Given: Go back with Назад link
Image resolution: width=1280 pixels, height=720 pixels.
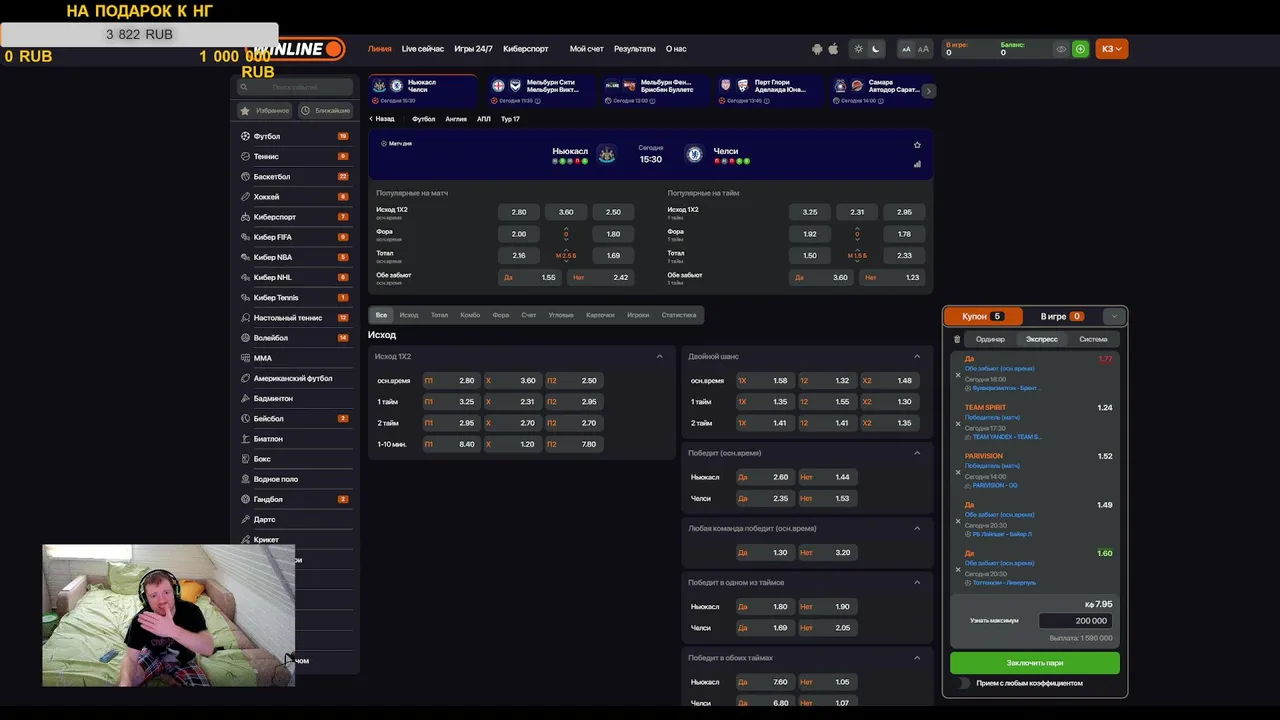Looking at the screenshot, I should [381, 119].
